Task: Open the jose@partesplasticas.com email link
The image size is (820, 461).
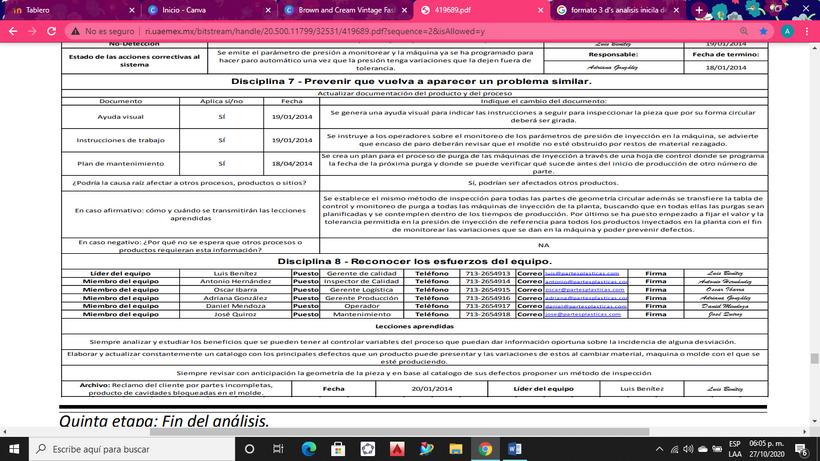Action: tap(583, 315)
